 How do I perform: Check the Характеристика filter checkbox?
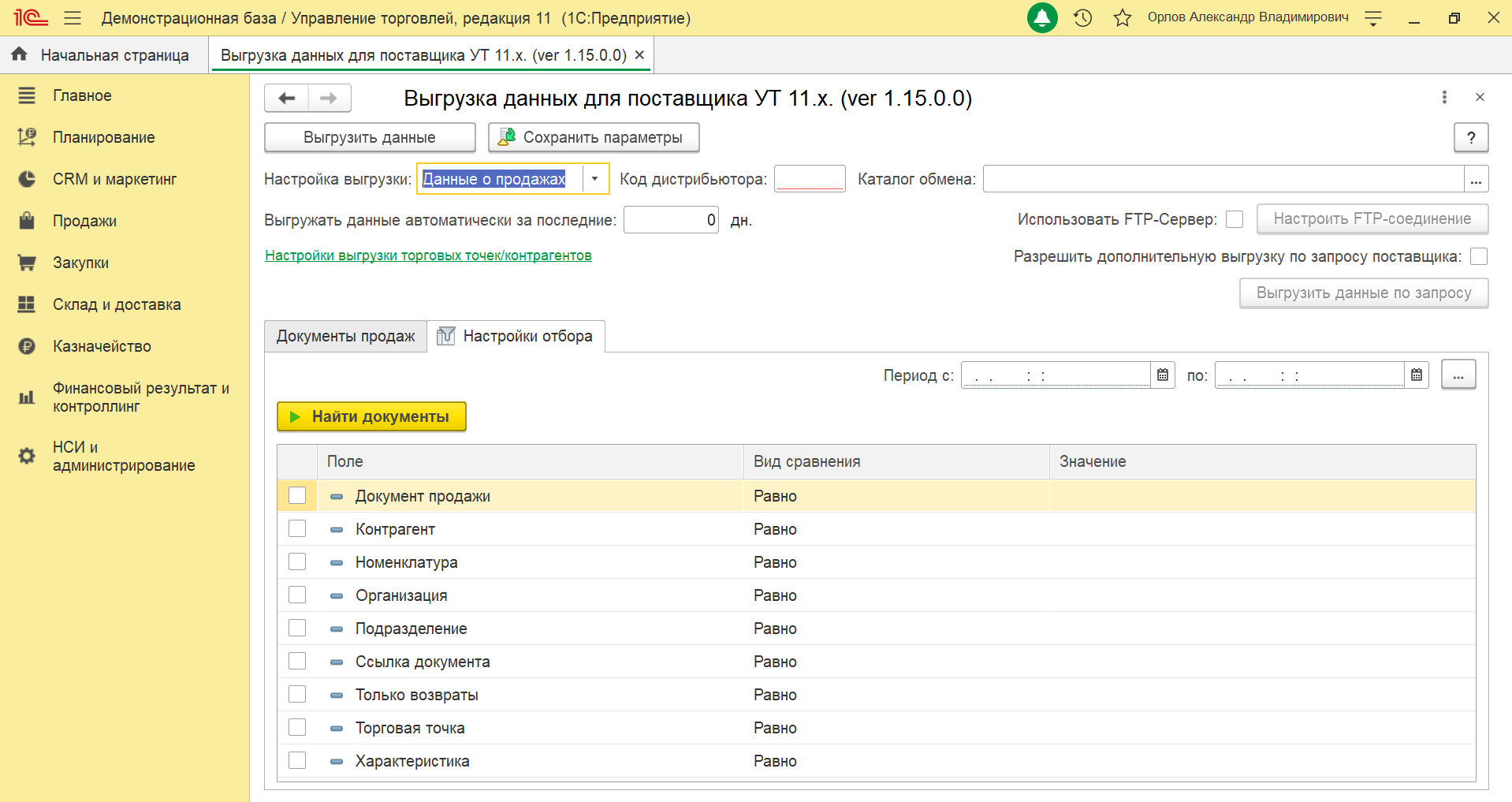coord(297,760)
